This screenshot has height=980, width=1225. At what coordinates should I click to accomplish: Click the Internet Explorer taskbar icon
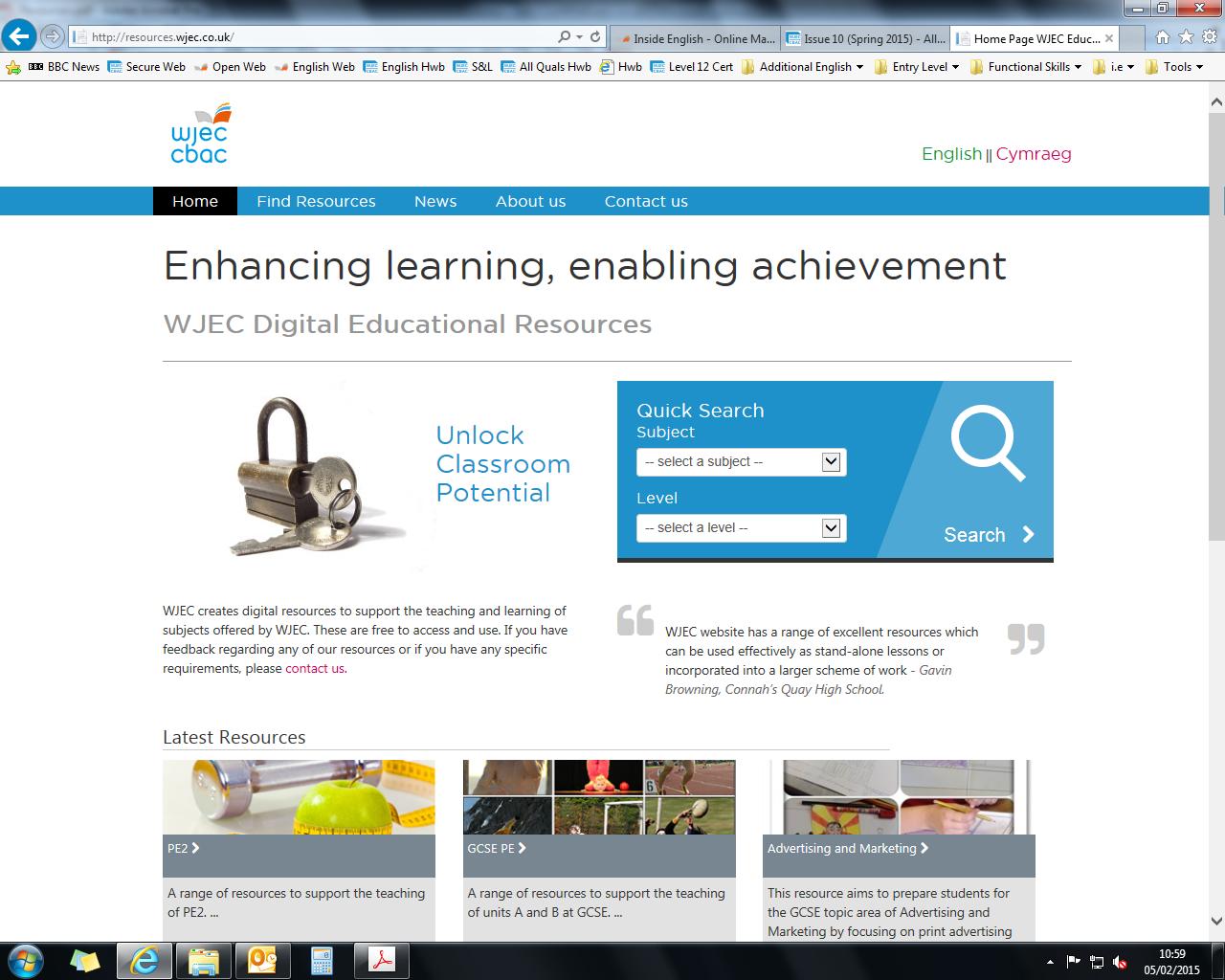pos(145,960)
